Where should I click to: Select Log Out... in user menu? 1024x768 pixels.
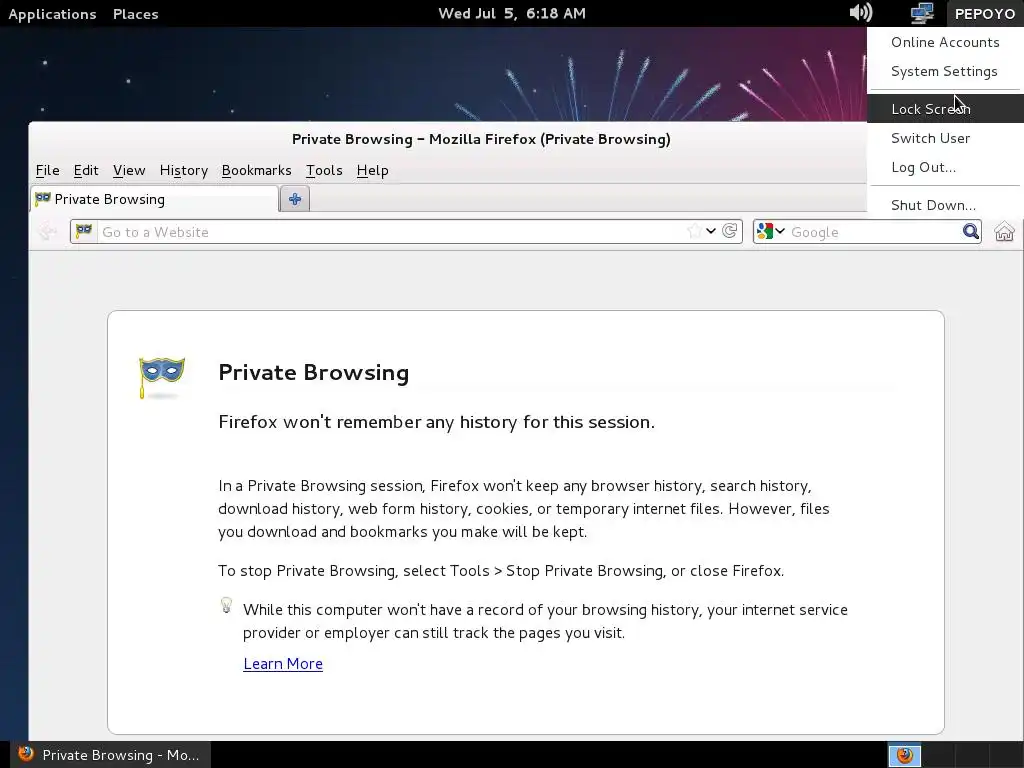(x=945, y=167)
